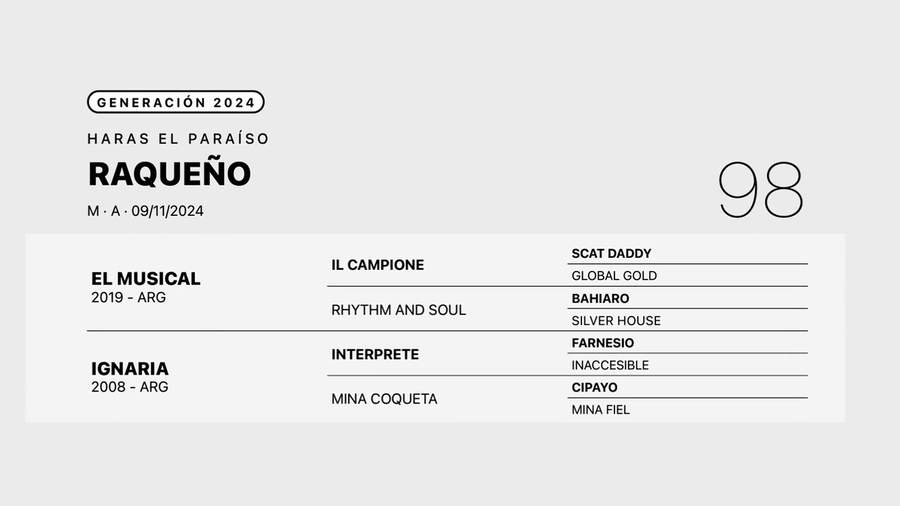Click the horse name RAQUEÑO

[x=169, y=174]
